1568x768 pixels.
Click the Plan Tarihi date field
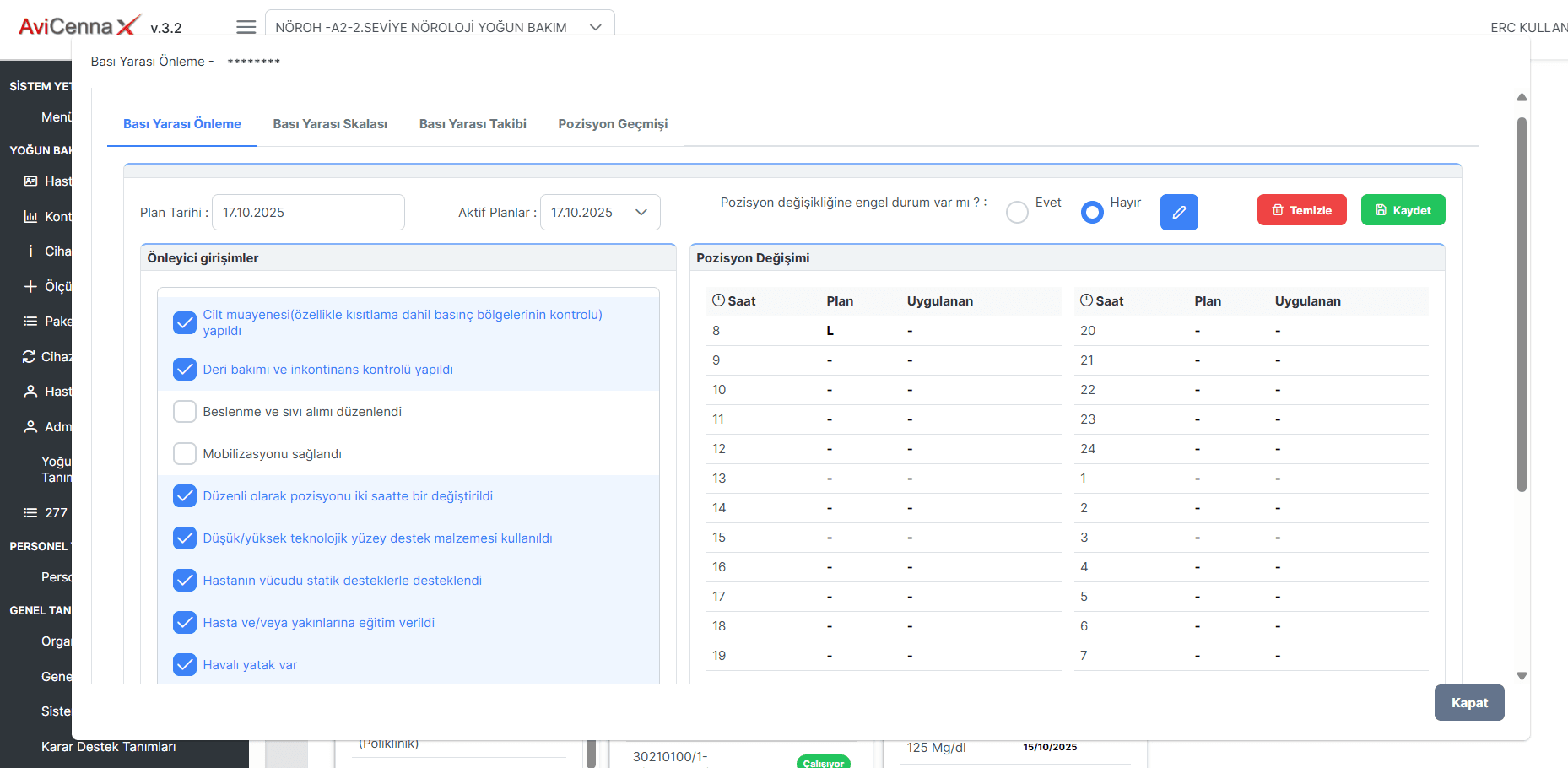[x=308, y=213]
